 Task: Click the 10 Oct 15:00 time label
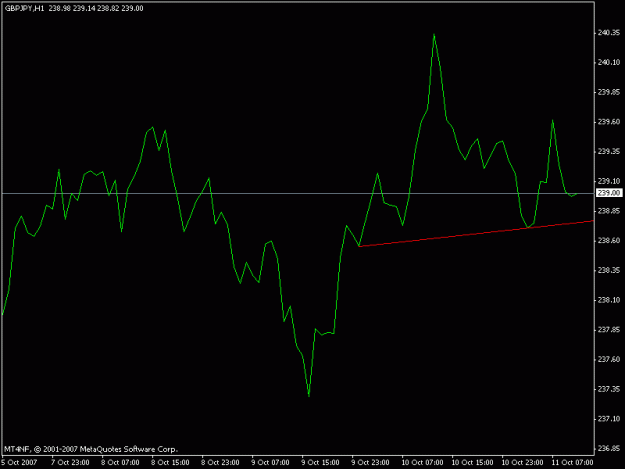tap(472, 462)
